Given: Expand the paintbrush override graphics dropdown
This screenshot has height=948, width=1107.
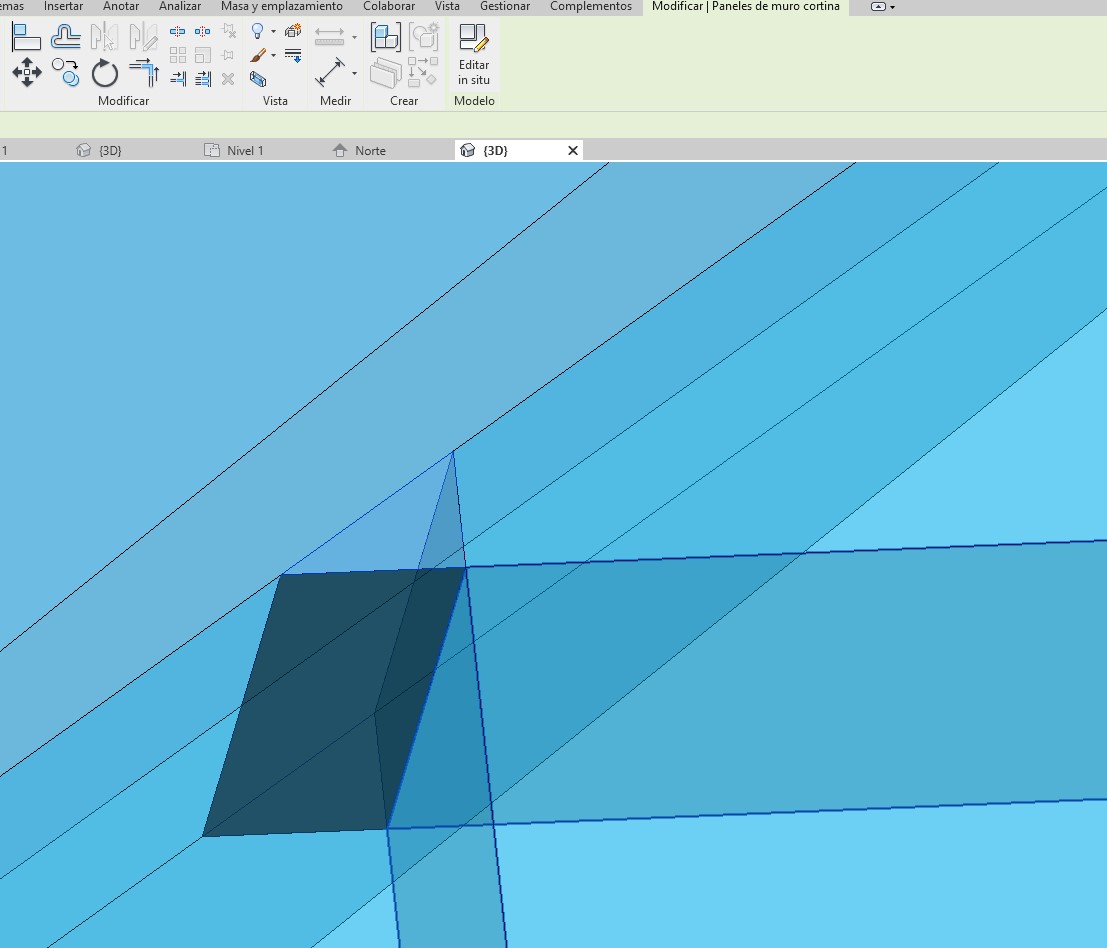Looking at the screenshot, I should point(273,56).
